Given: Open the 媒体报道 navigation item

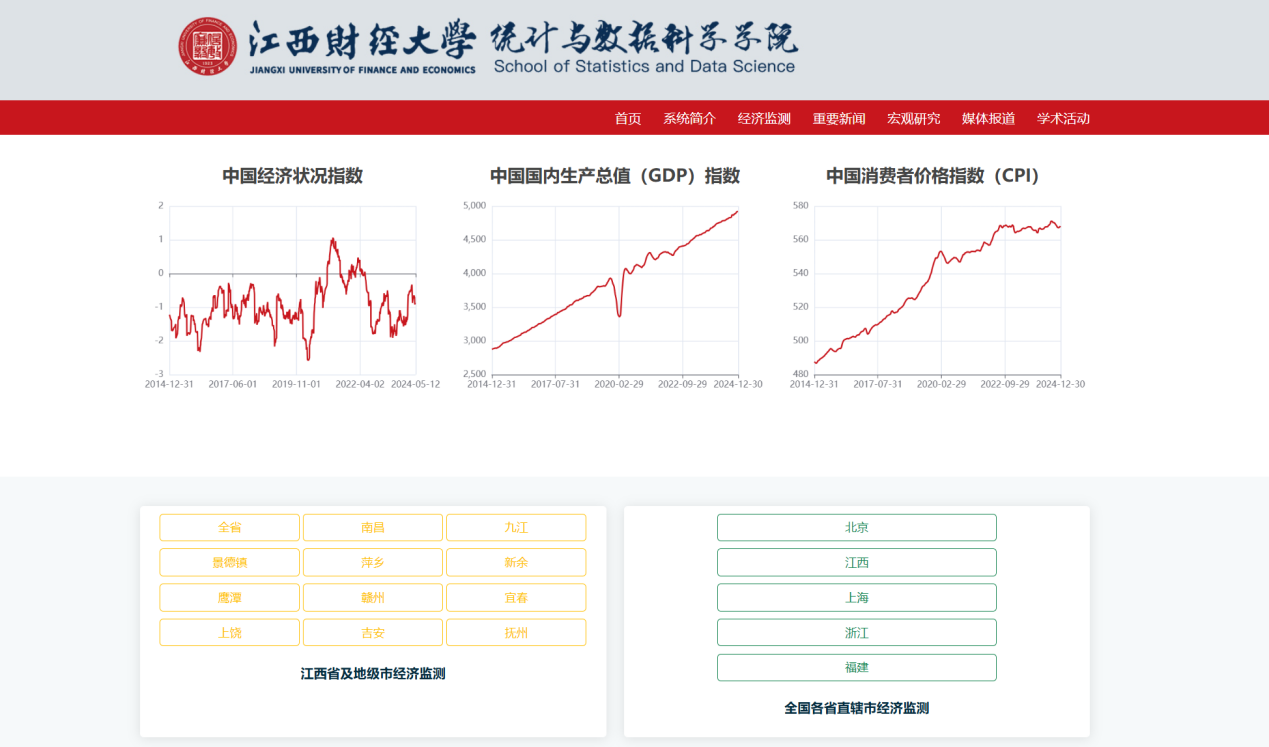Looking at the screenshot, I should coord(988,118).
